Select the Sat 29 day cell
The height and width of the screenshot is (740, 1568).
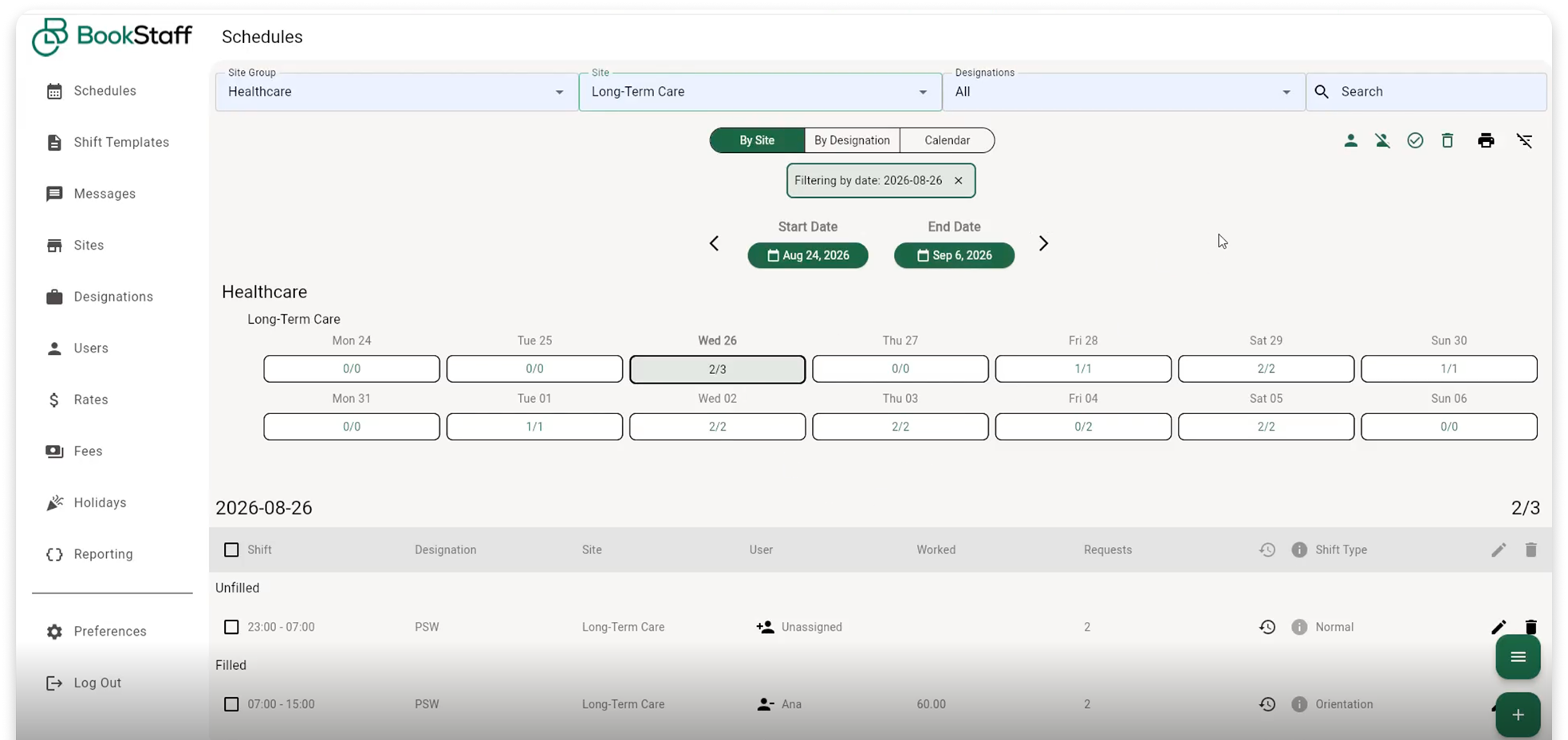(1266, 368)
